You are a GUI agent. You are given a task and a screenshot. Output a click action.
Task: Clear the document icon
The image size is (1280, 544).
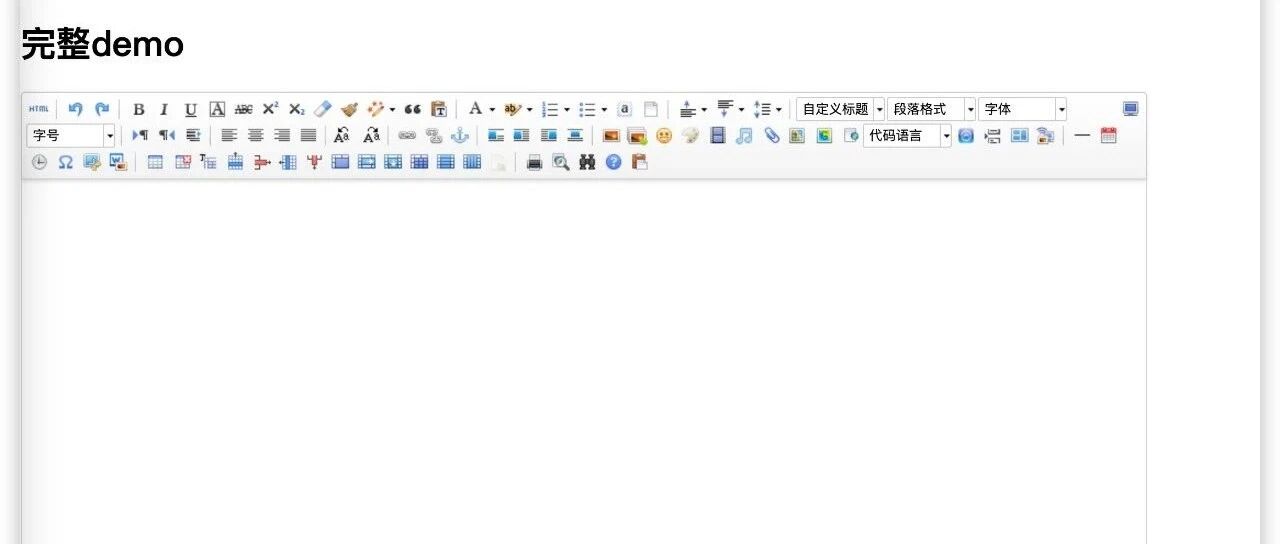pyautogui.click(x=651, y=109)
